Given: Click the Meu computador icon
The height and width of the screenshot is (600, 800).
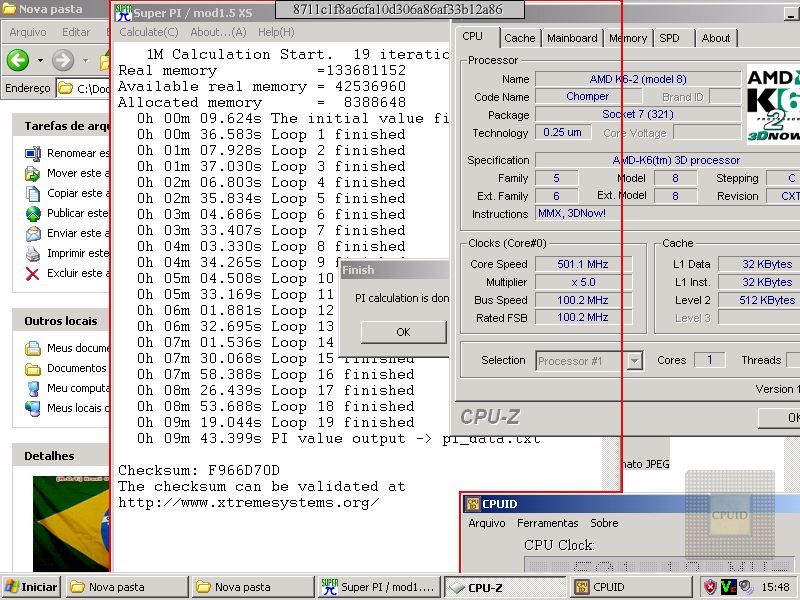Looking at the screenshot, I should [x=33, y=388].
